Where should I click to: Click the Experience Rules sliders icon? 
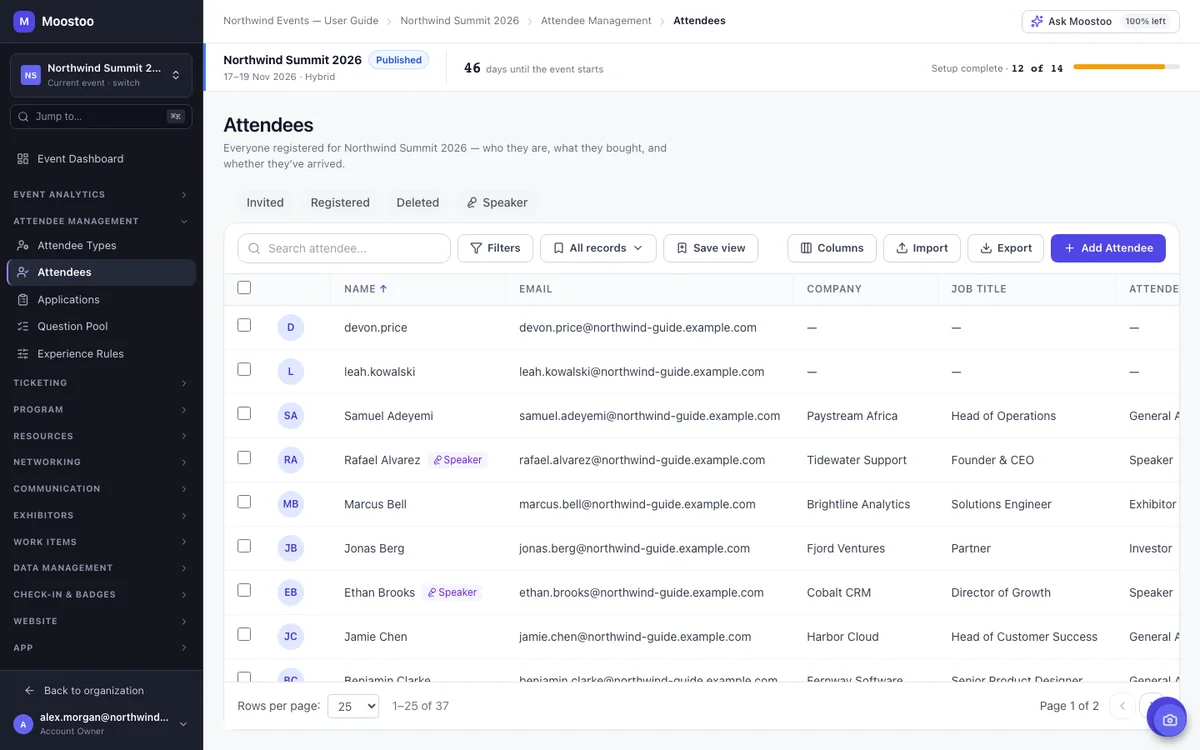tap(23, 354)
